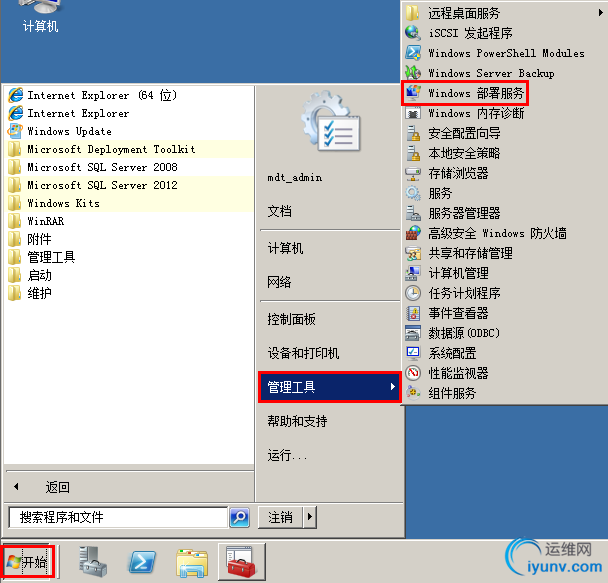
Task: Open 事件查看器 event viewer
Action: 447,313
